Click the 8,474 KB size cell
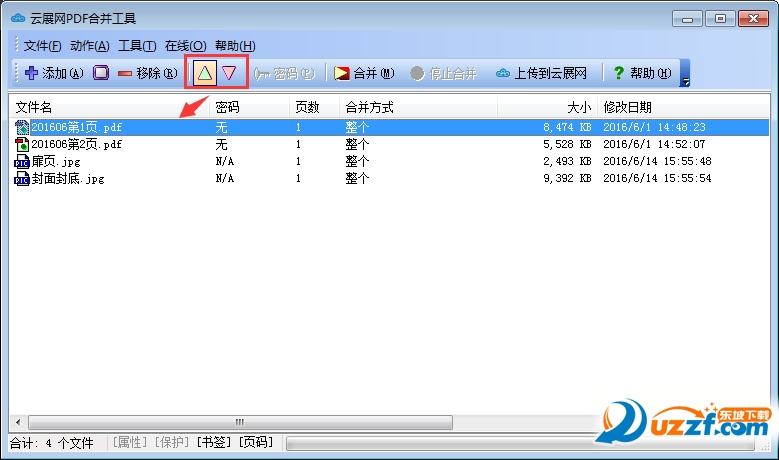Viewport: 779px width, 460px height. pos(567,127)
